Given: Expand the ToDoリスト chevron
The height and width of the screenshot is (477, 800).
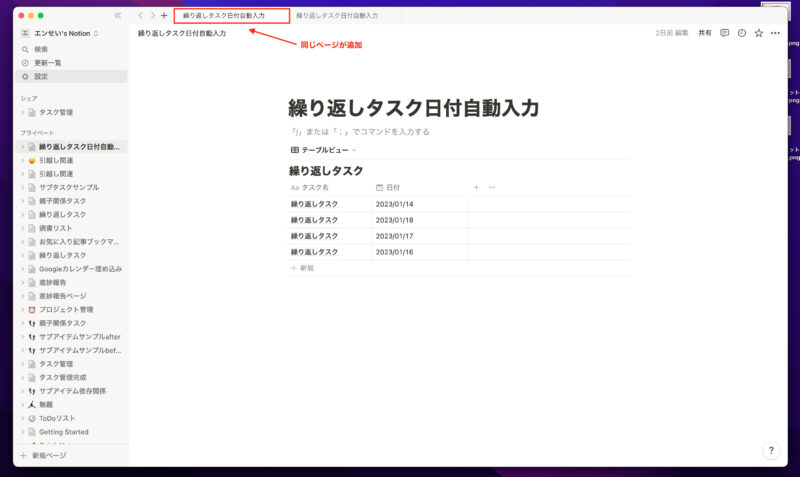Looking at the screenshot, I should (x=22, y=418).
